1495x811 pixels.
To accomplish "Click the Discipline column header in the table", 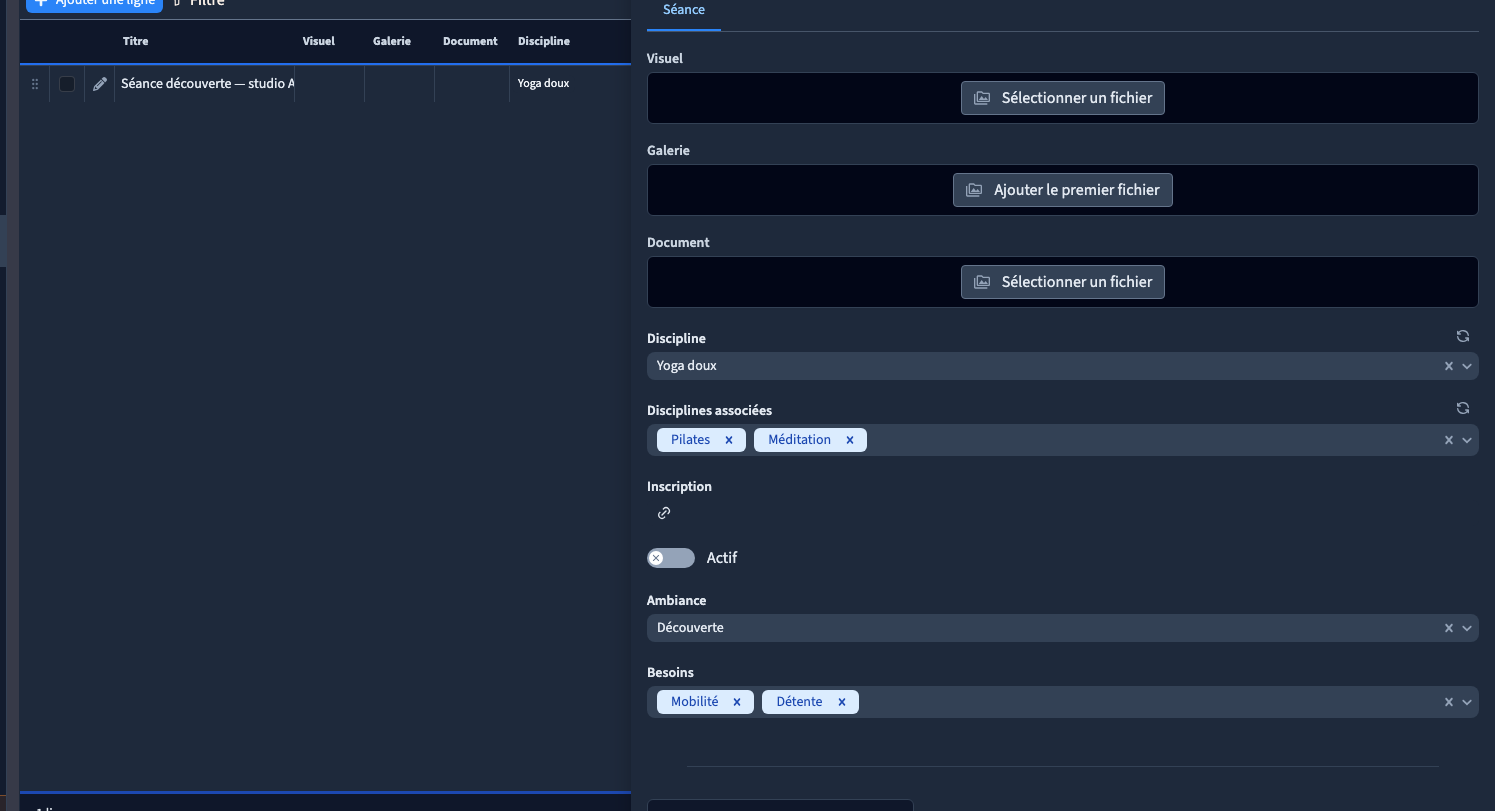I will tap(544, 41).
